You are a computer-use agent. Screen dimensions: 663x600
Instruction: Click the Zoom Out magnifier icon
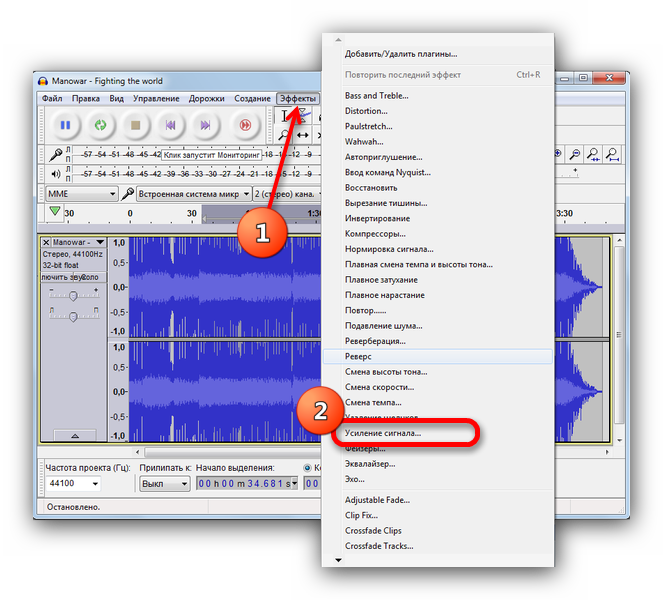coord(574,154)
